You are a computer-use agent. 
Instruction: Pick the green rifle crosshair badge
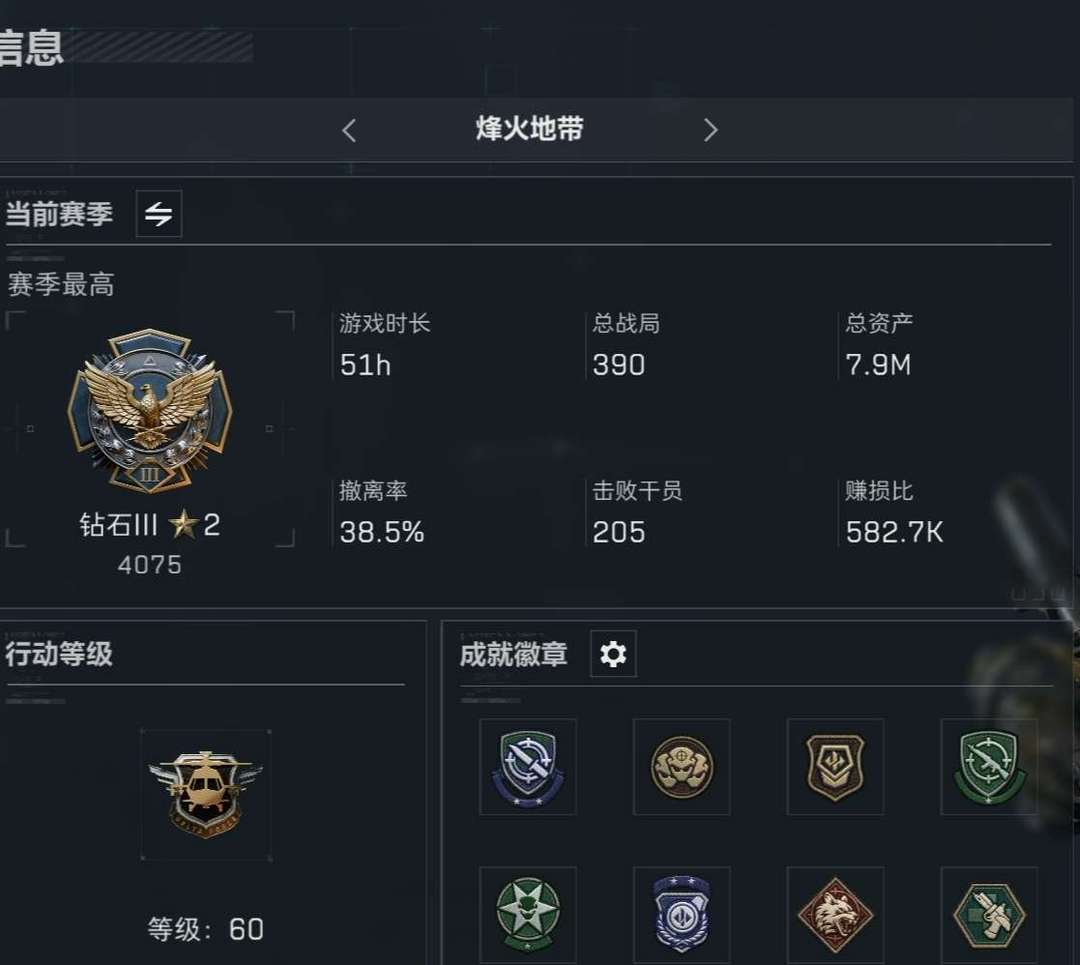(989, 767)
